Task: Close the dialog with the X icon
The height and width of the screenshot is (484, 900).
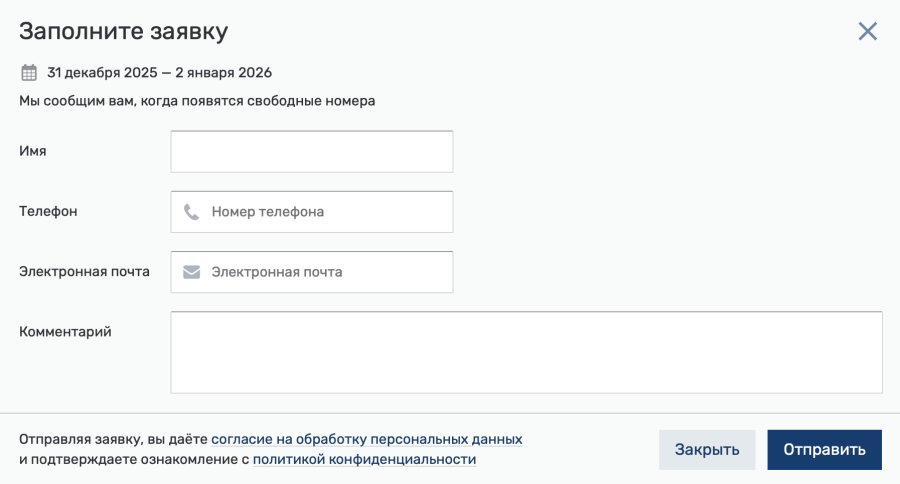Action: (867, 31)
